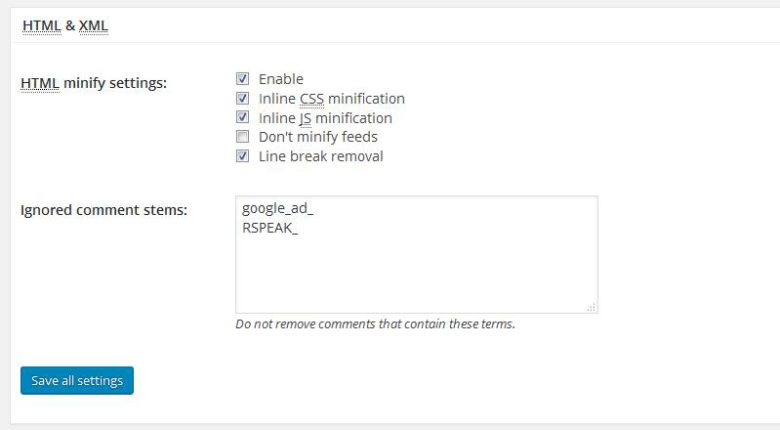The width and height of the screenshot is (780, 430).
Task: Click the google_ad_ line in textarea
Action: coord(278,209)
